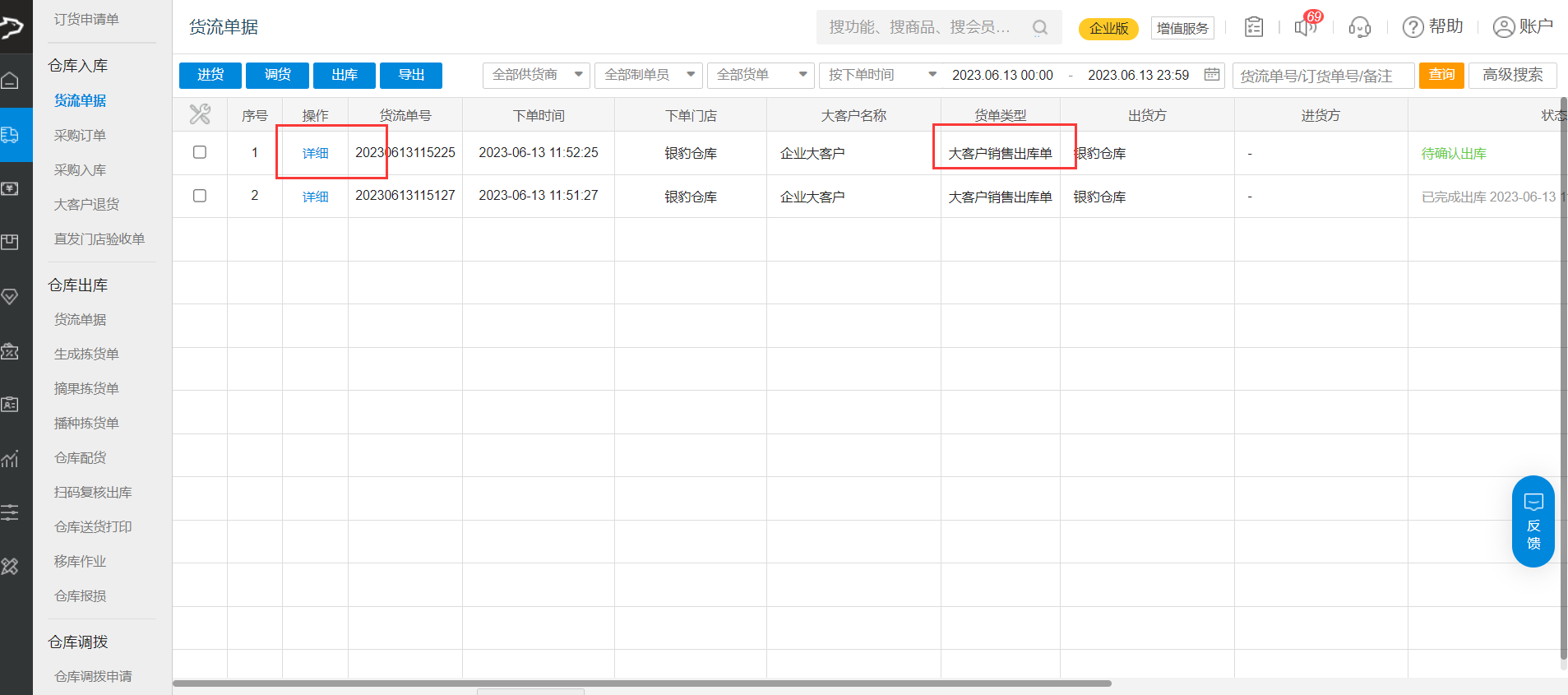Select 直发门店验收单 menu item
This screenshot has width=1568, height=695.
tap(99, 239)
